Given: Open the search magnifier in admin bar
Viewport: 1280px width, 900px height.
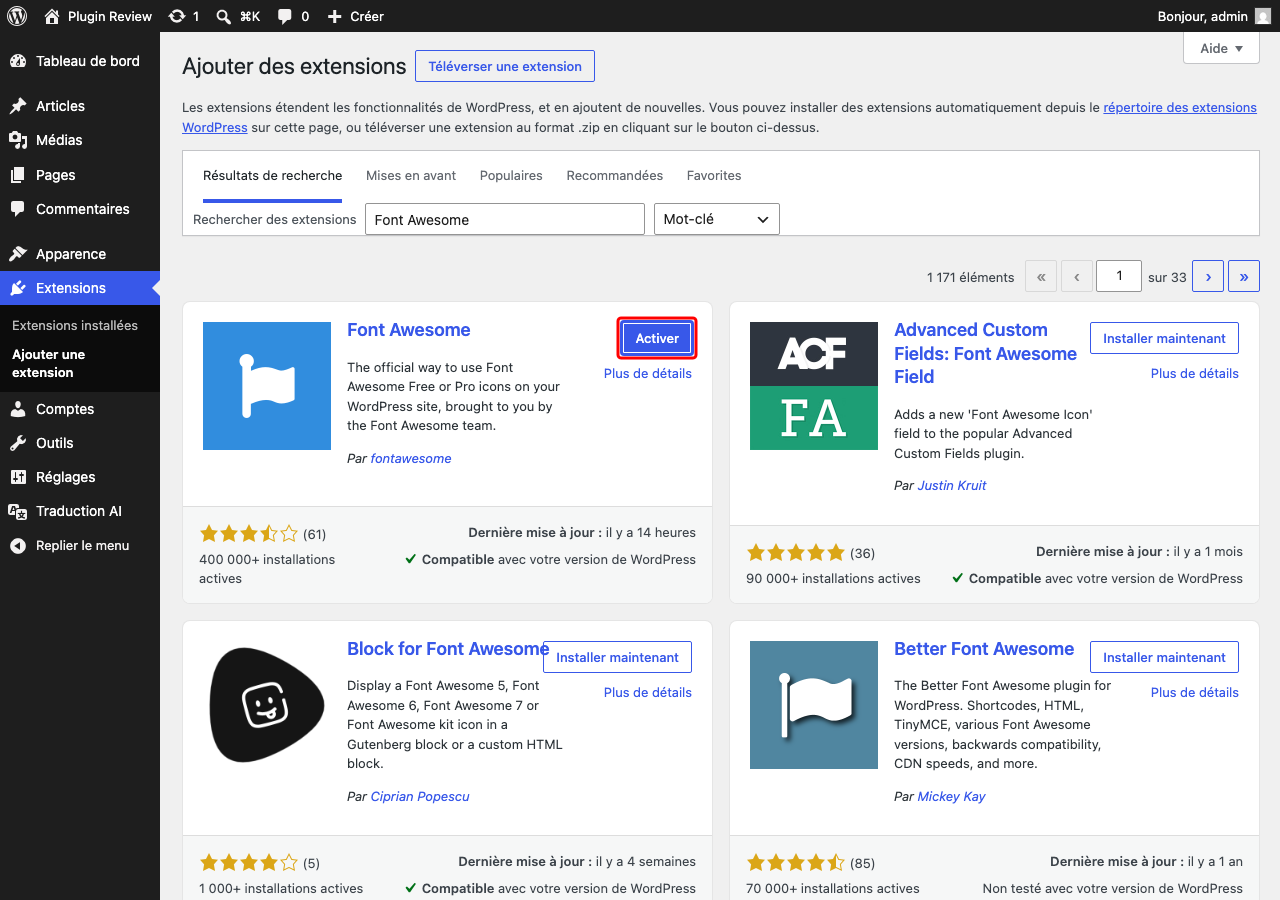Looking at the screenshot, I should click(x=222, y=16).
